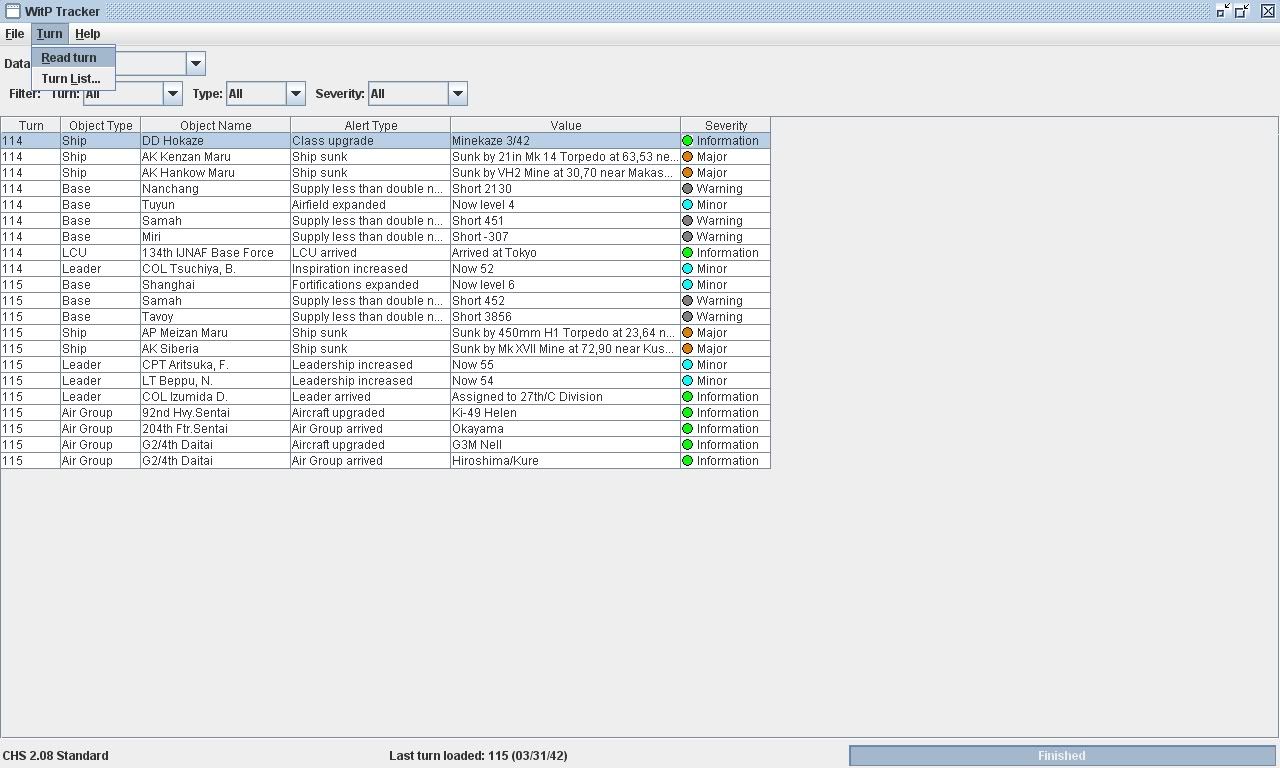Sort by the Turn column header

31,125
